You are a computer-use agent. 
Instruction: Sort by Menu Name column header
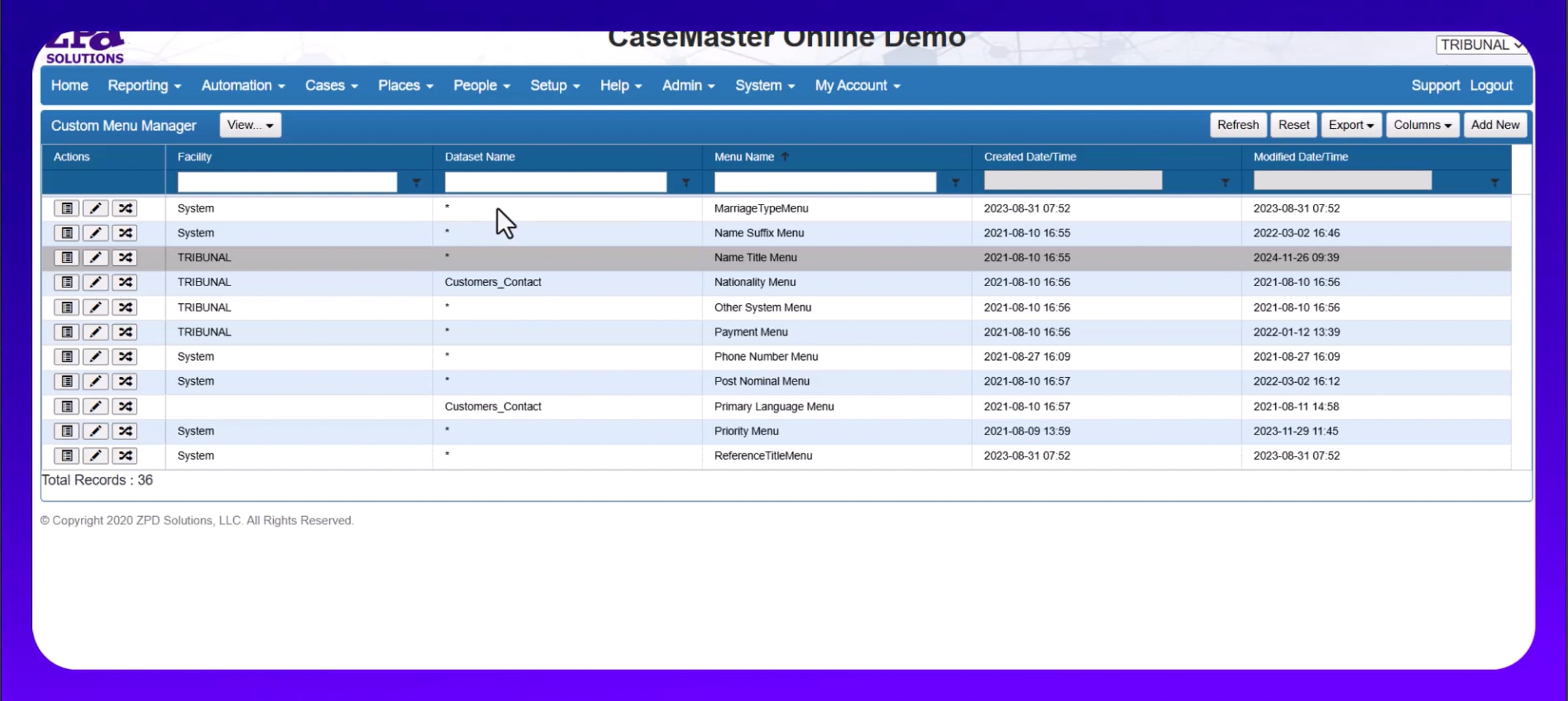point(743,157)
